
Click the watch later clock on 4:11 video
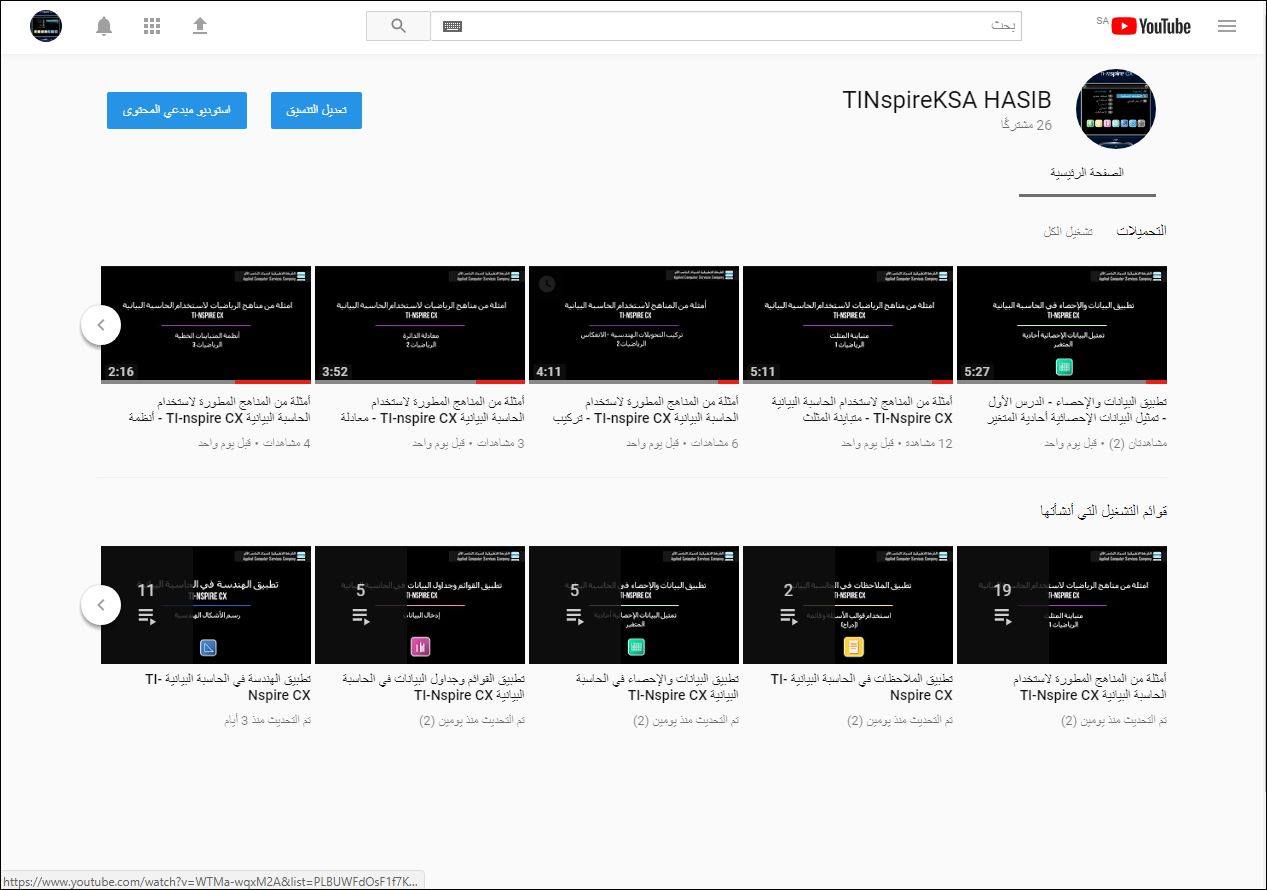click(x=546, y=283)
